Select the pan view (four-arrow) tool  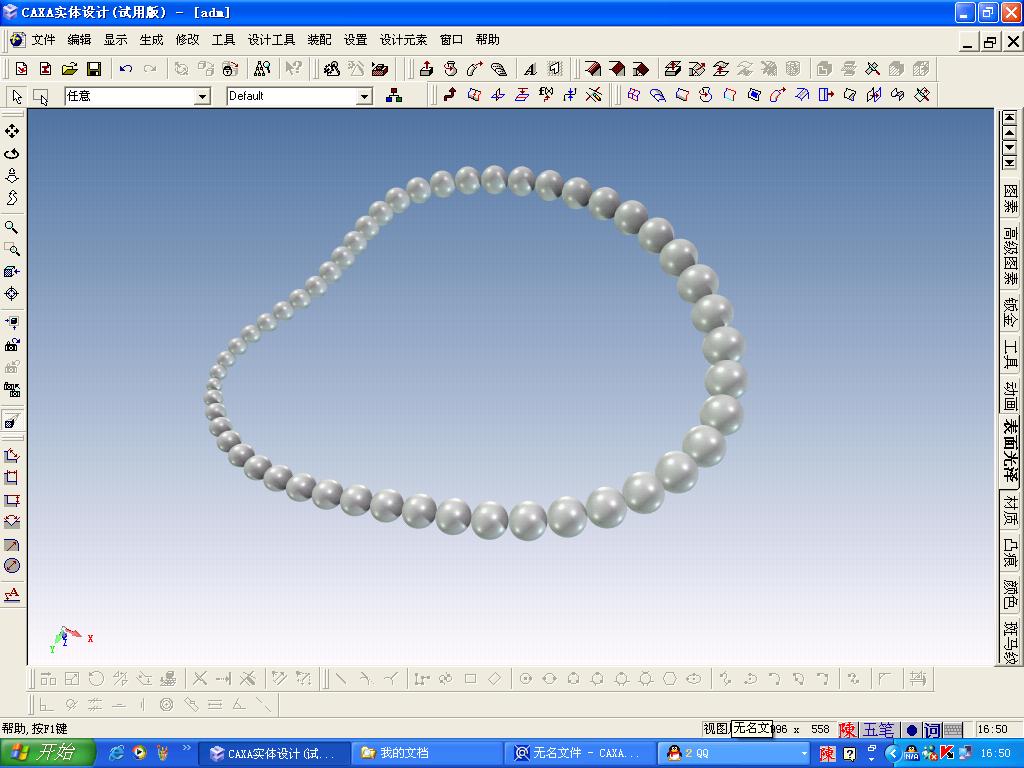click(x=12, y=131)
